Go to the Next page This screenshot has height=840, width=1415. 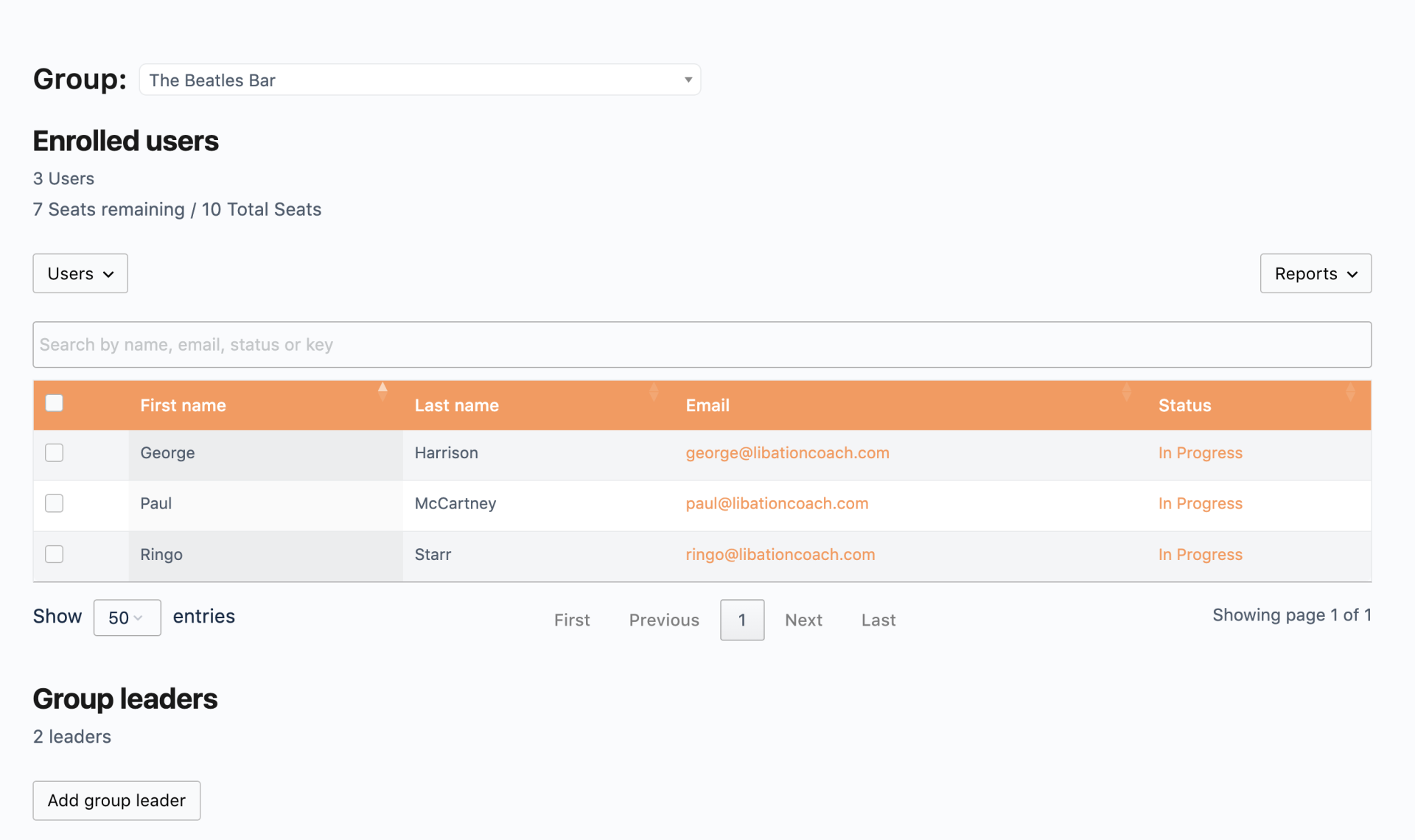pos(803,620)
